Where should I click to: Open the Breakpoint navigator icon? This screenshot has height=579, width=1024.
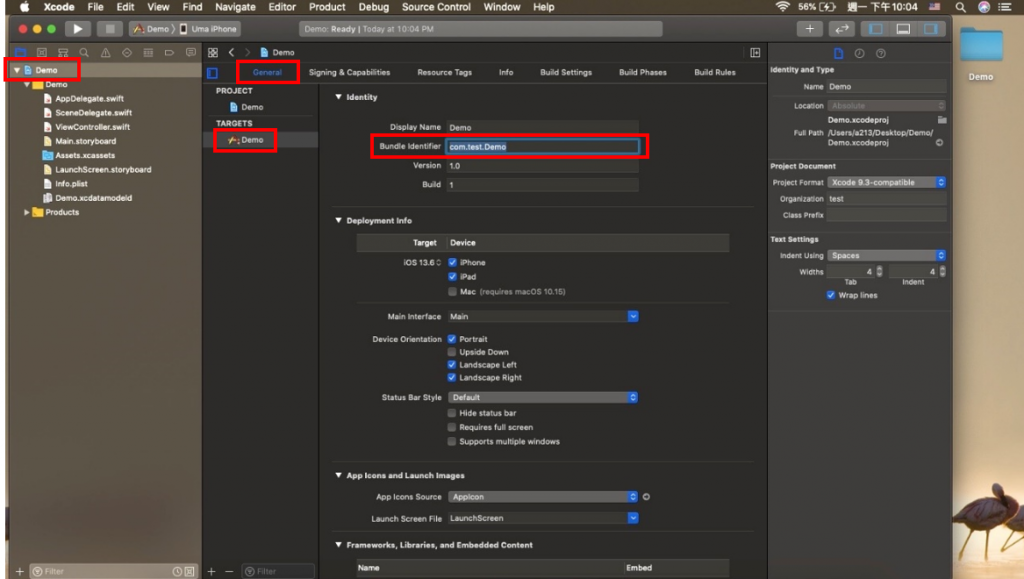[x=169, y=52]
